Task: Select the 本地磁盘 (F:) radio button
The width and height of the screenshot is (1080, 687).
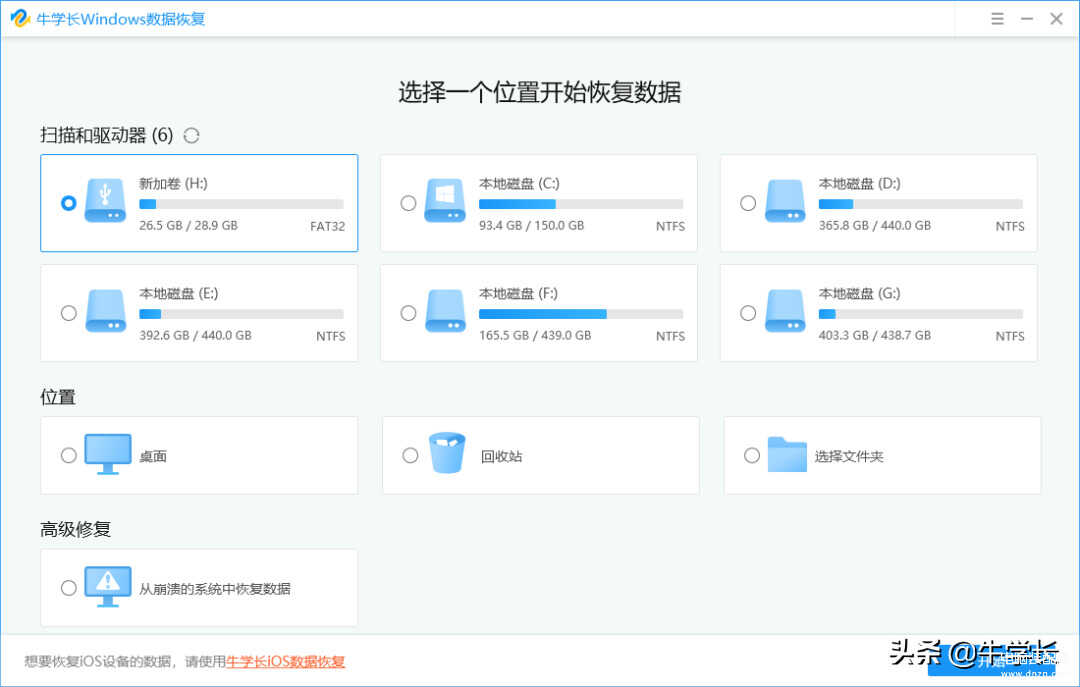Action: click(408, 313)
